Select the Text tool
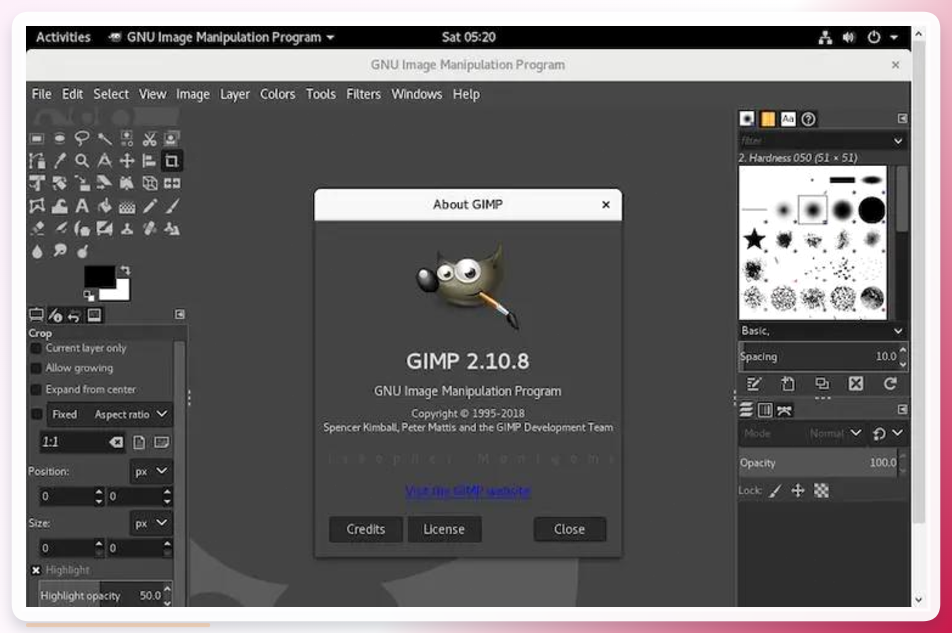 click(x=82, y=206)
